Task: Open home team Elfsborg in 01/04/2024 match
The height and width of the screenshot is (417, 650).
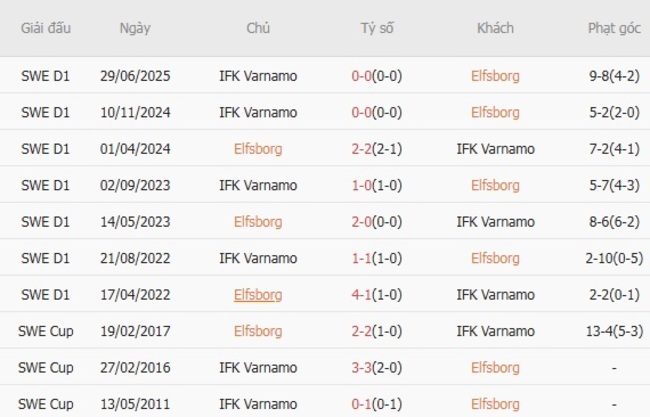Action: pos(258,149)
